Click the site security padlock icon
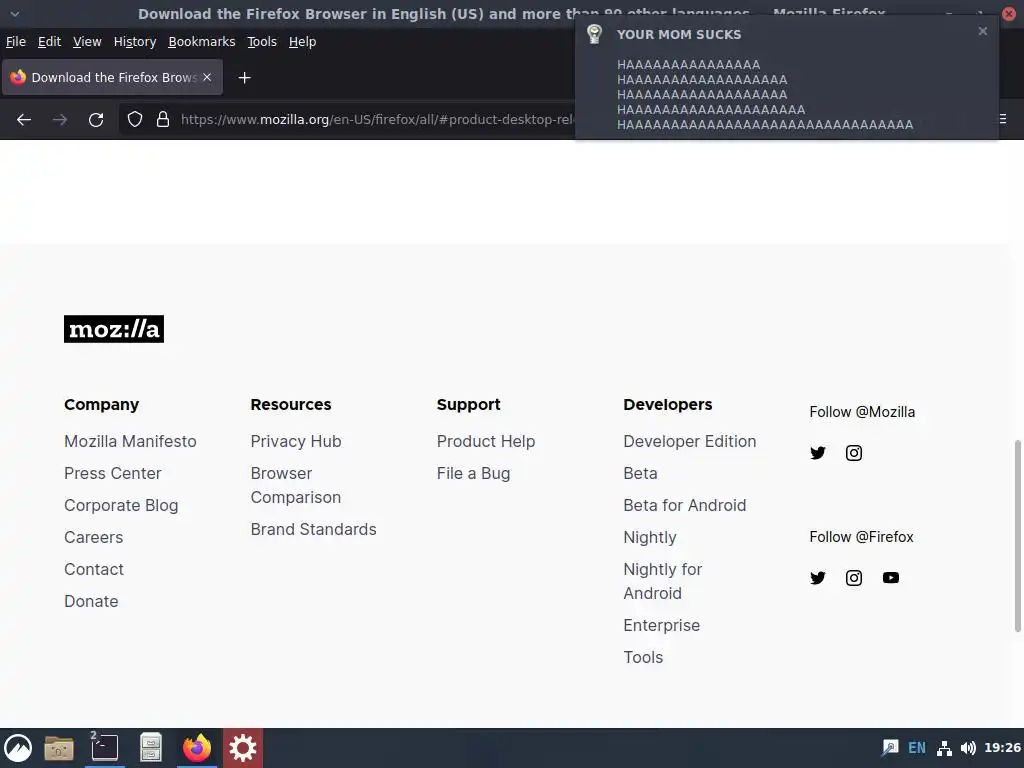 (x=163, y=120)
